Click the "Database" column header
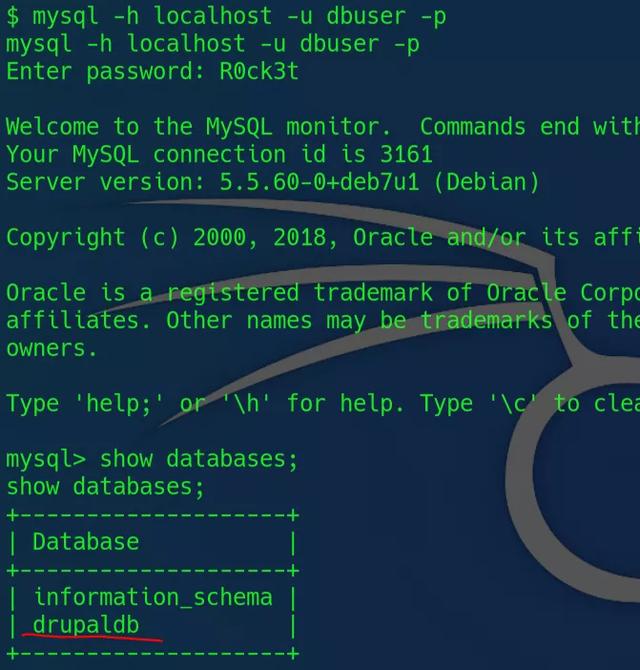The height and width of the screenshot is (670, 640). click(86, 542)
